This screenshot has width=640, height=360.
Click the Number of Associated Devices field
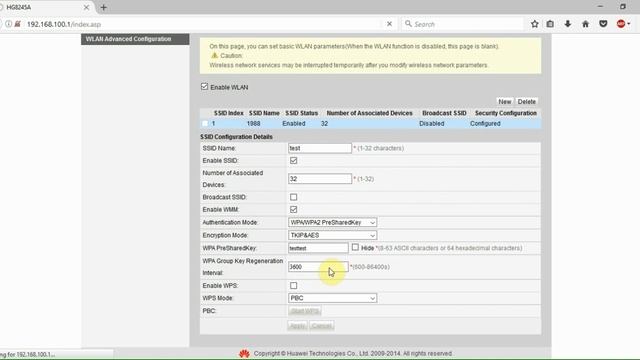tap(320, 179)
